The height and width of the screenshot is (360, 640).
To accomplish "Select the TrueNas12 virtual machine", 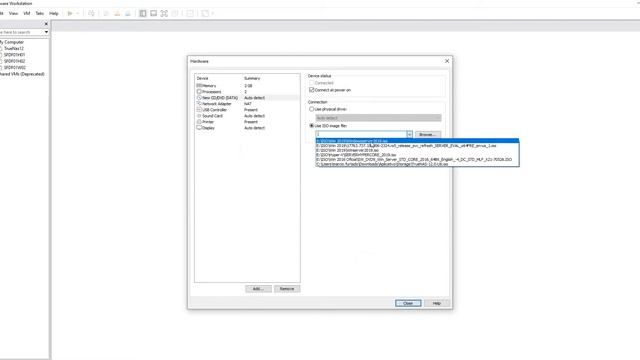I will coord(13,48).
